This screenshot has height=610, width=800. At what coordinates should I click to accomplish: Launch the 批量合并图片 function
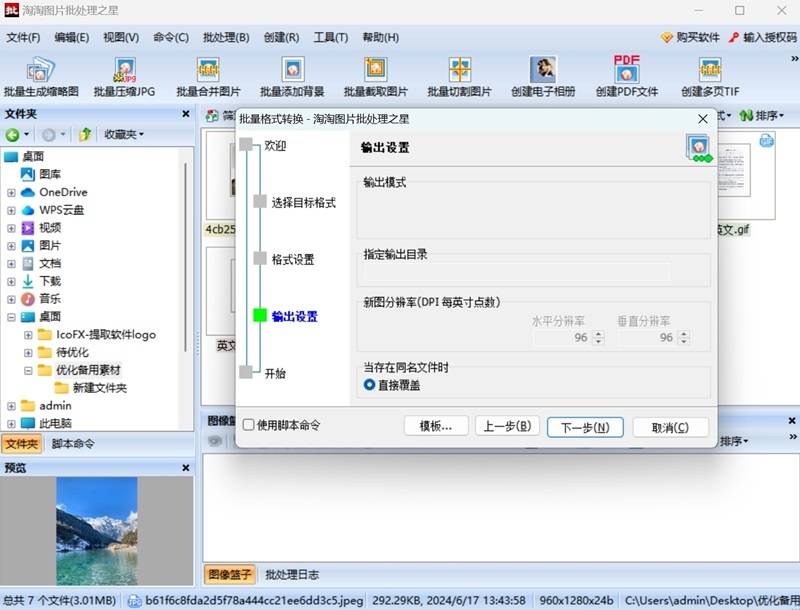click(207, 75)
